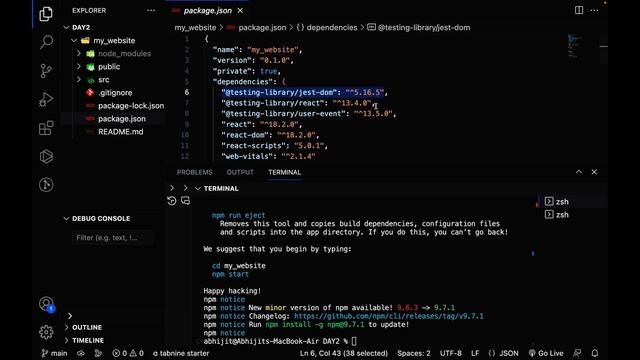Click line 9 "react" dependency

(x=262, y=124)
